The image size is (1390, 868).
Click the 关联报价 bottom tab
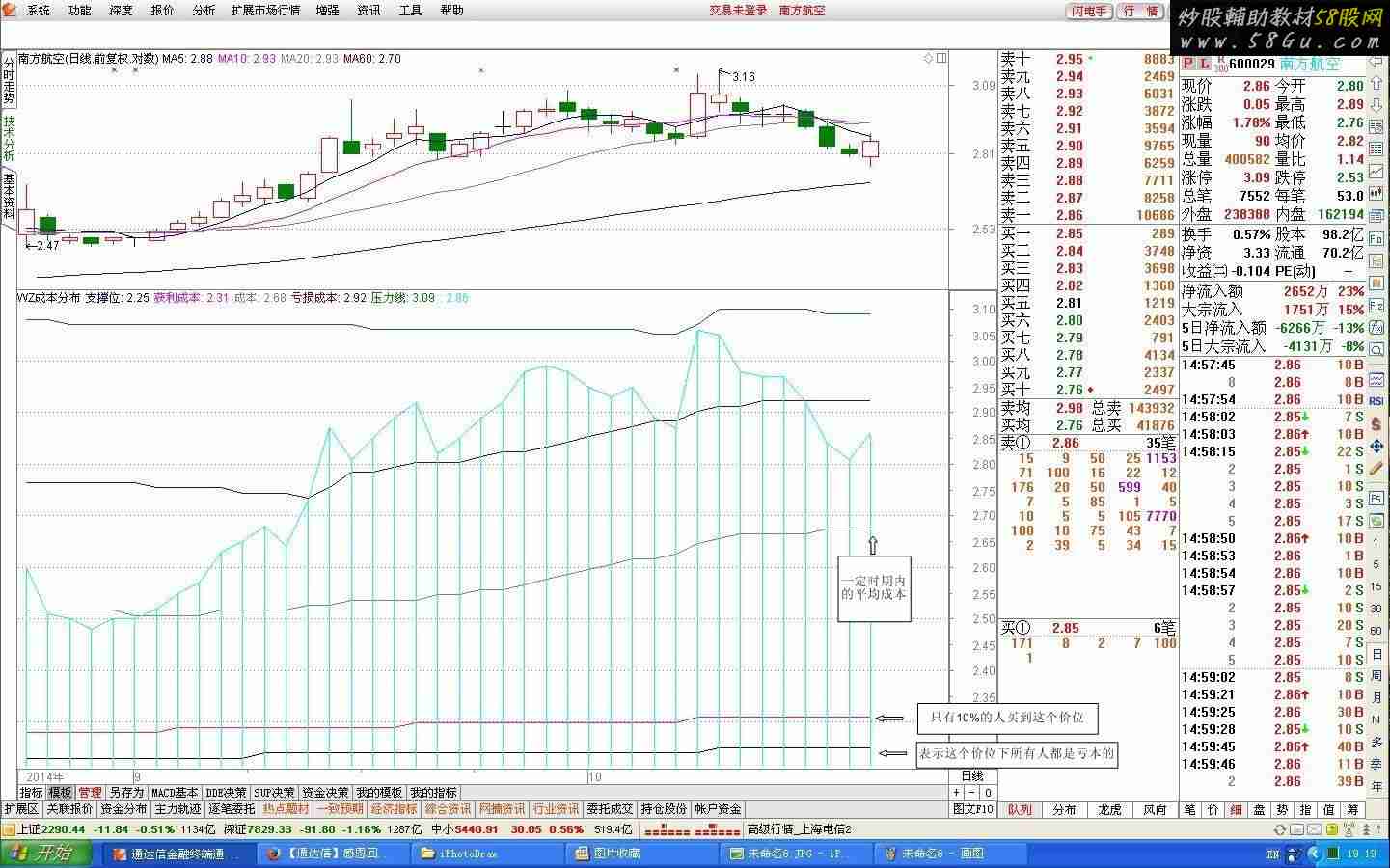(x=69, y=809)
